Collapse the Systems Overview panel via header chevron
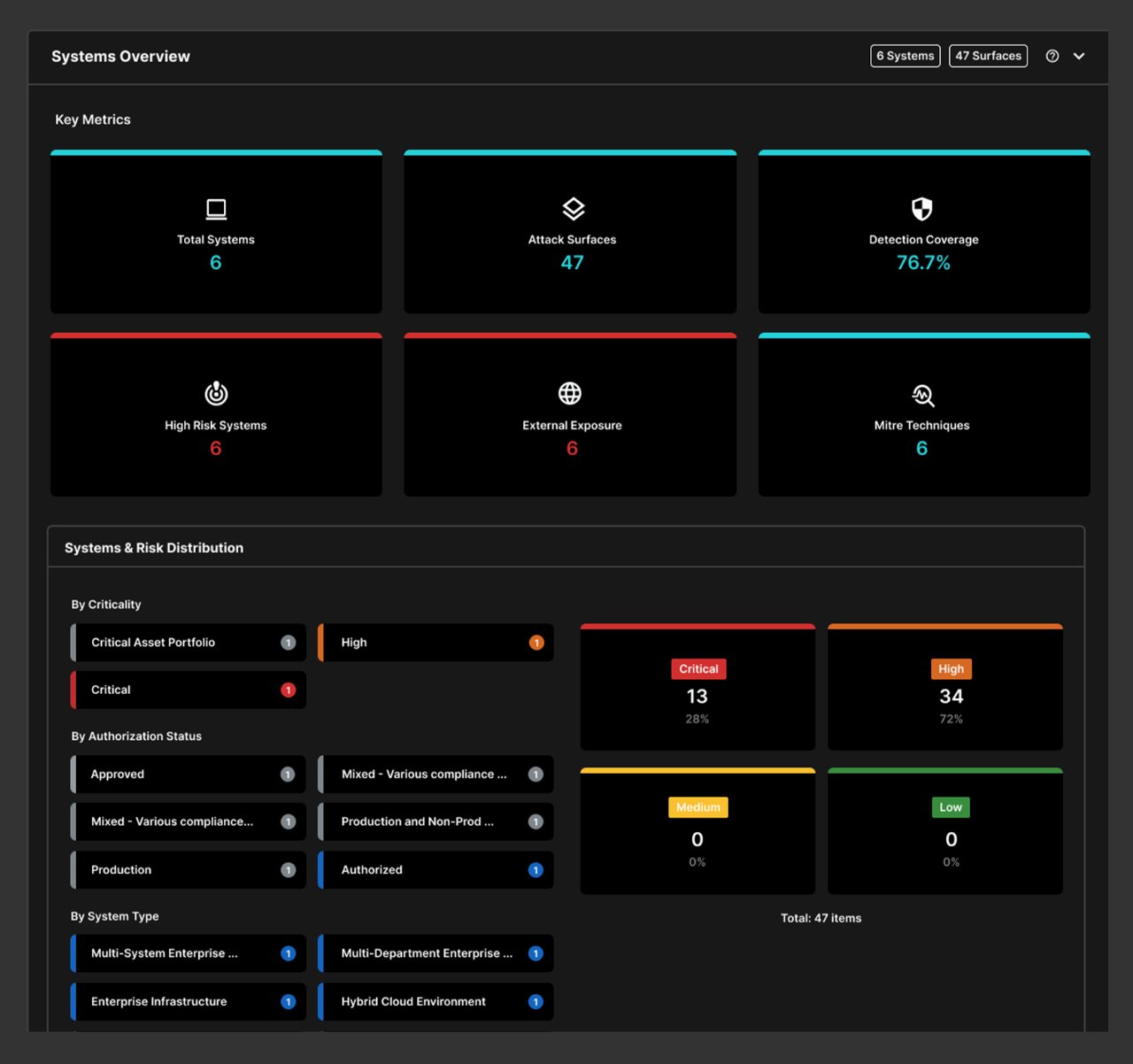Viewport: 1133px width, 1064px height. coord(1080,56)
